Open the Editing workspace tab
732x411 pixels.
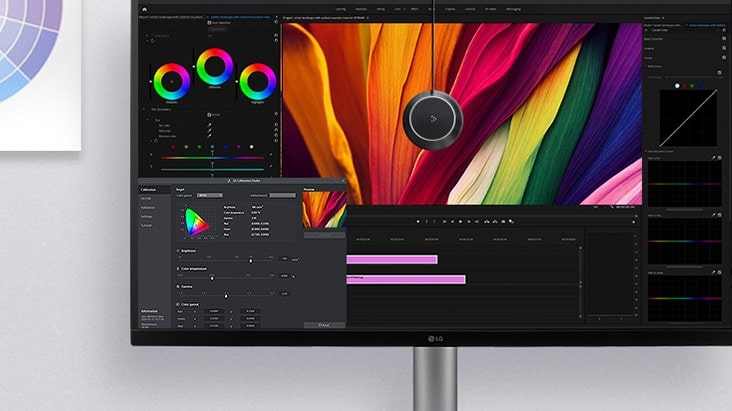pos(380,9)
